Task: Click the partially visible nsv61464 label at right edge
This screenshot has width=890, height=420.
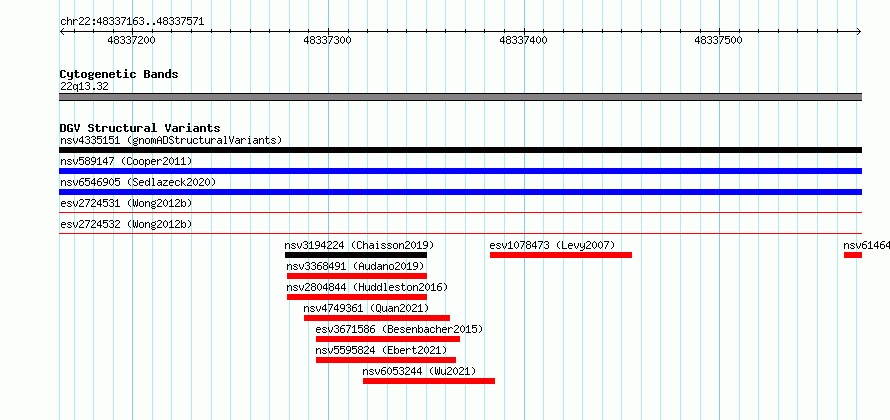Action: click(x=866, y=245)
